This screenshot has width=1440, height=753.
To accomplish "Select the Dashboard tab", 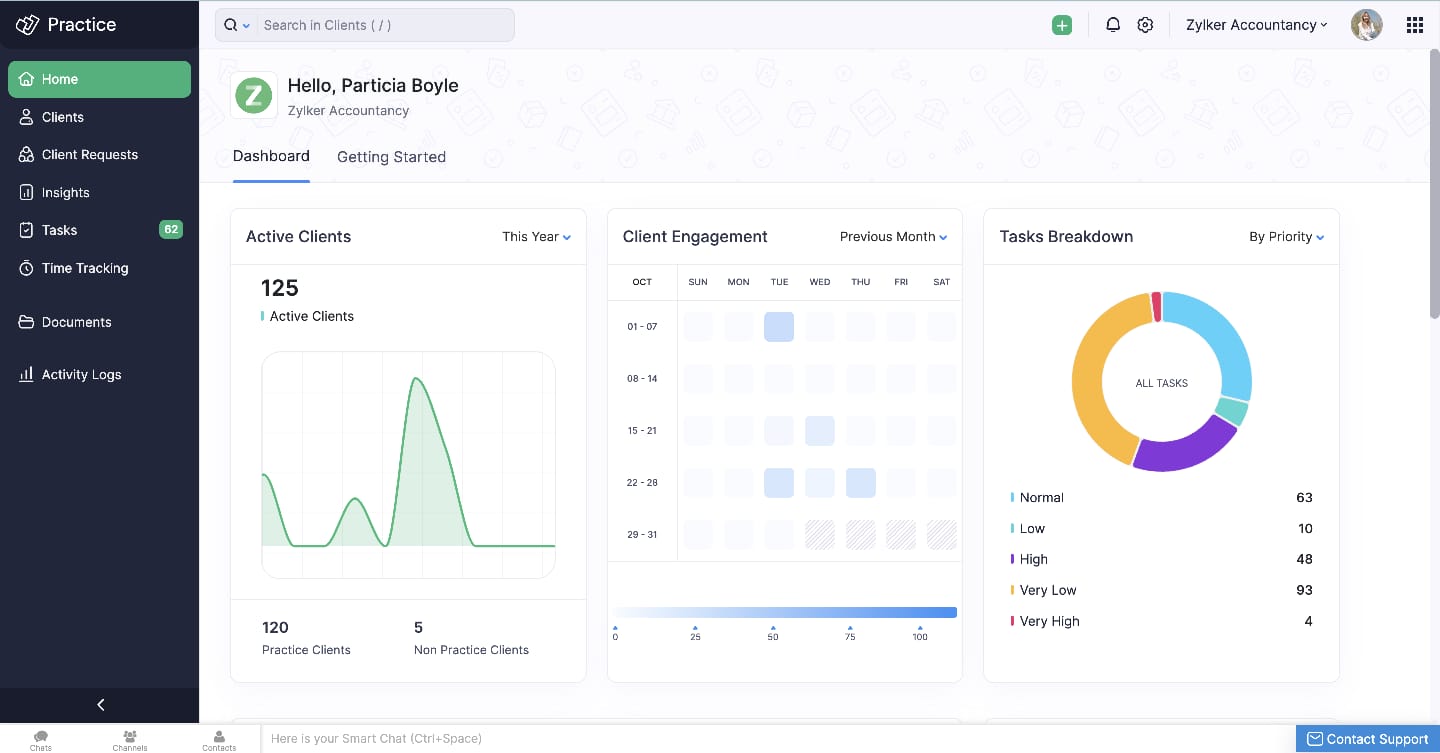I will [x=271, y=157].
